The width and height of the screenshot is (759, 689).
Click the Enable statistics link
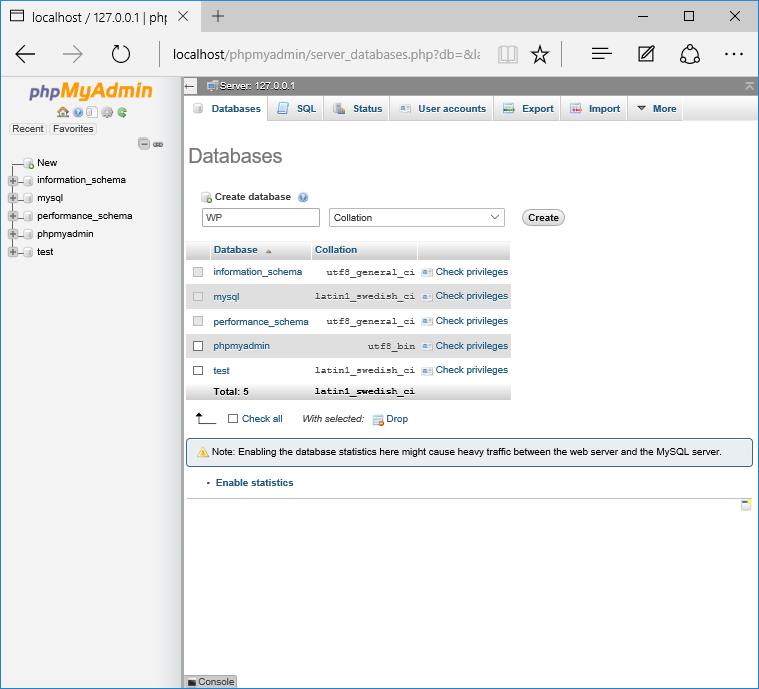(255, 483)
